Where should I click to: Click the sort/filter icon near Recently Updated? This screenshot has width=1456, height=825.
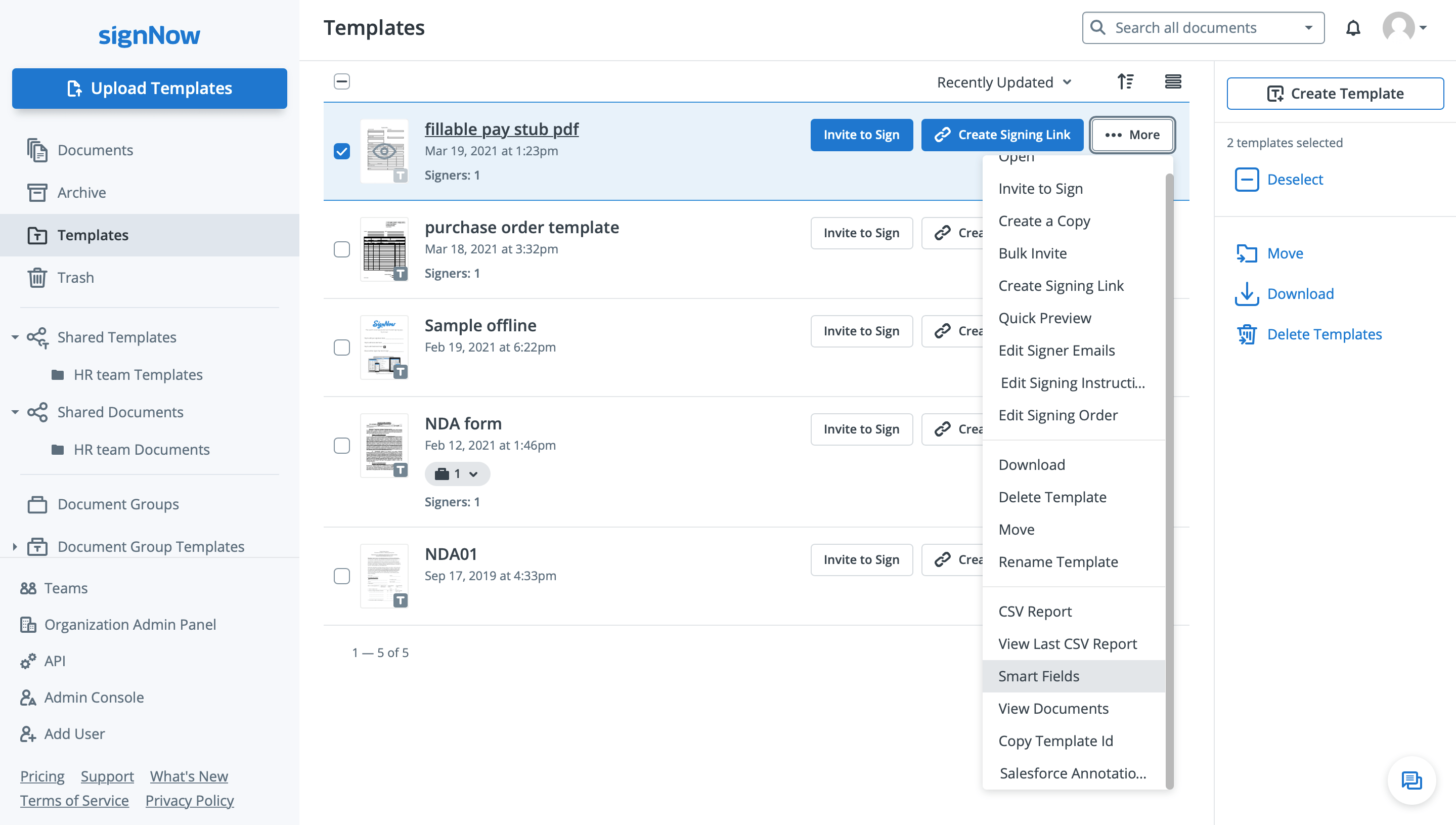click(1126, 82)
